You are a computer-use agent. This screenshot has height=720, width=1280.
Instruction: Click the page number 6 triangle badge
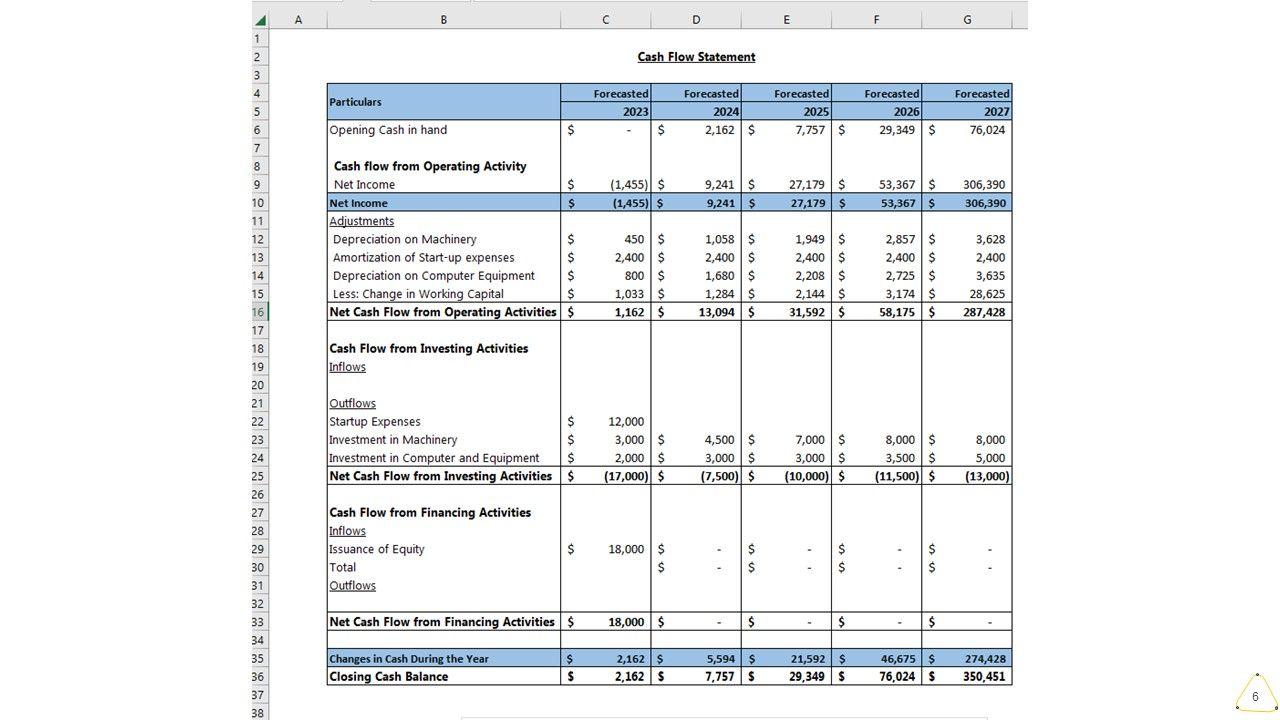pyautogui.click(x=1255, y=696)
